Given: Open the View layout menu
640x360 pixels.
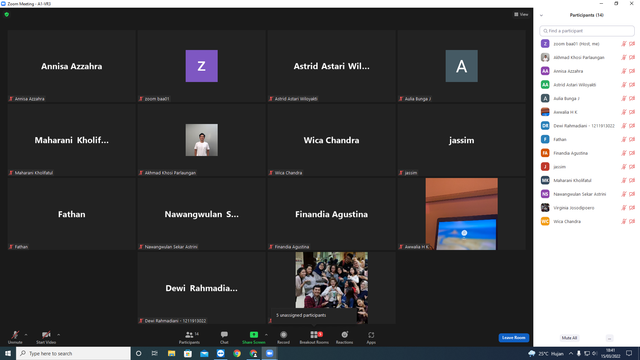Looking at the screenshot, I should coord(521,14).
